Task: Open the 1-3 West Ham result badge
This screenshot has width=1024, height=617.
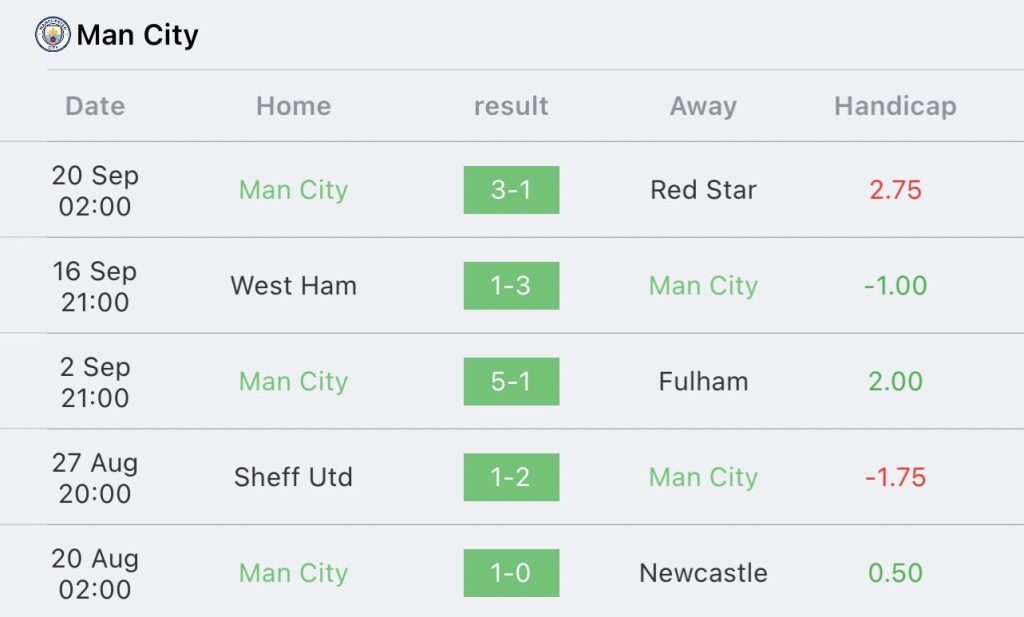Action: click(511, 286)
